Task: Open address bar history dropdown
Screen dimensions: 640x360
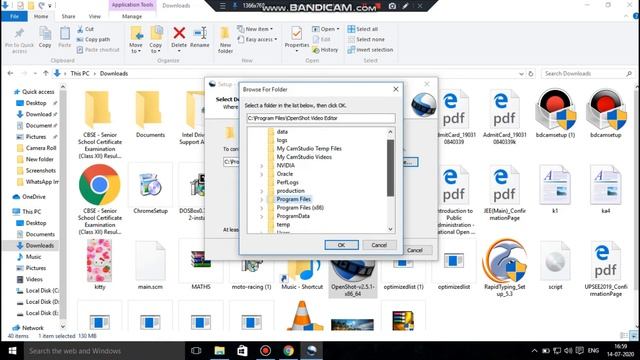Action: (x=521, y=74)
